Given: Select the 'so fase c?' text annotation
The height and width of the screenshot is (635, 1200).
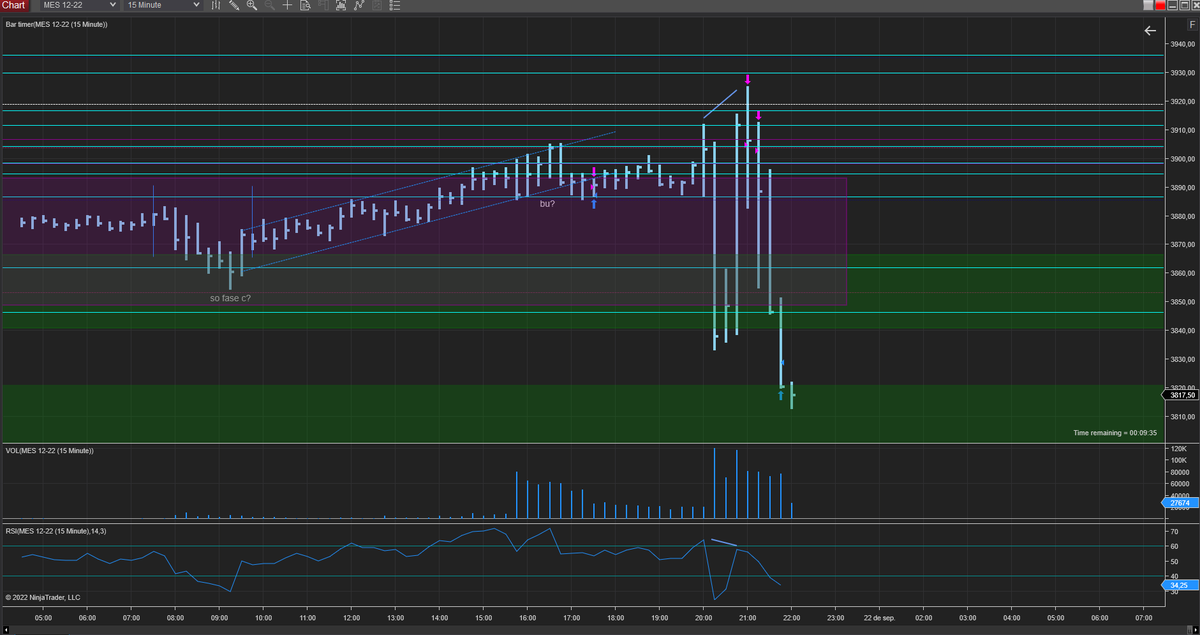Looking at the screenshot, I should pyautogui.click(x=230, y=298).
